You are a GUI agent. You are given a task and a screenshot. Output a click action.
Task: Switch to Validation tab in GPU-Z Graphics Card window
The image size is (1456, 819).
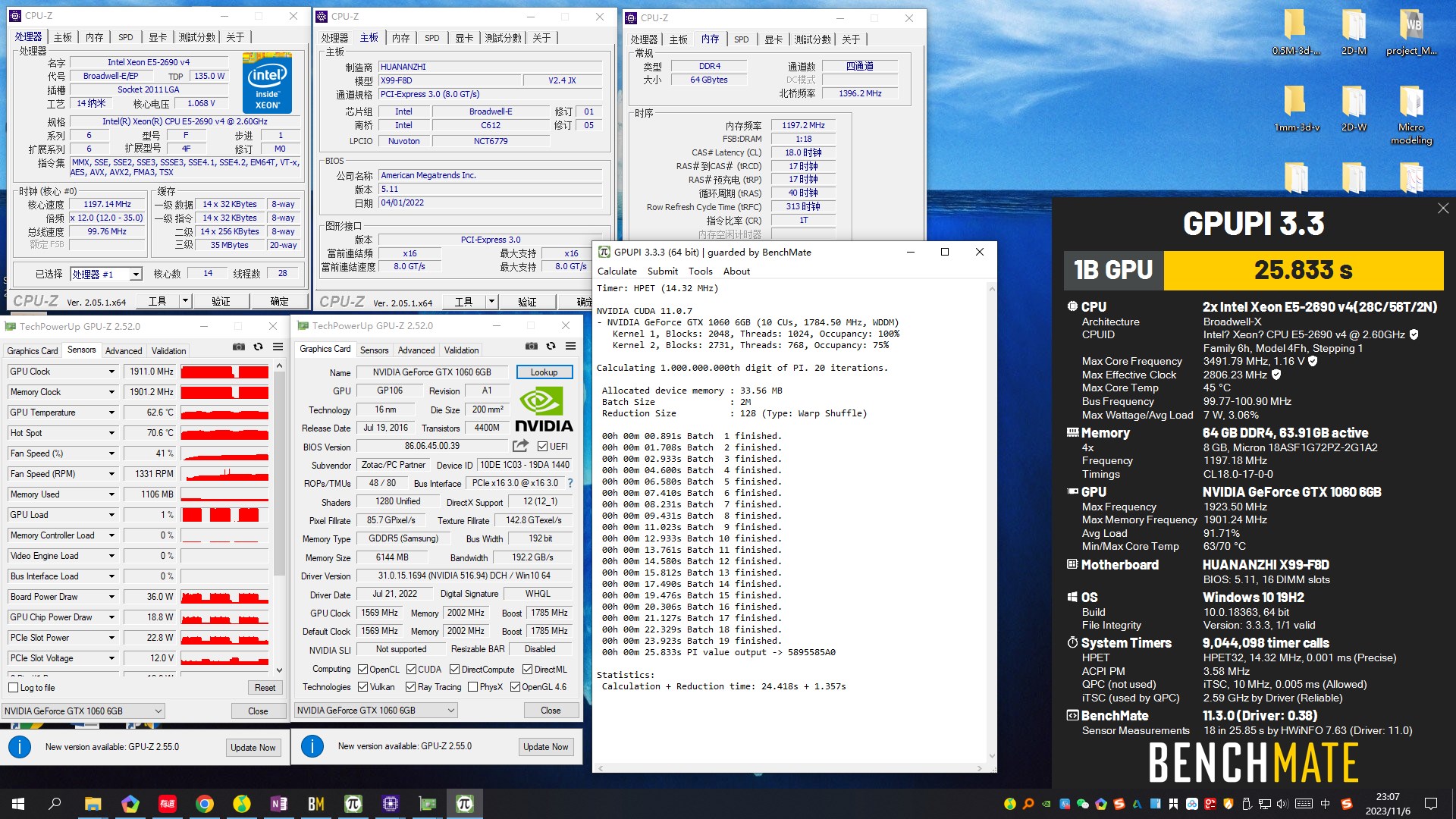coord(461,350)
